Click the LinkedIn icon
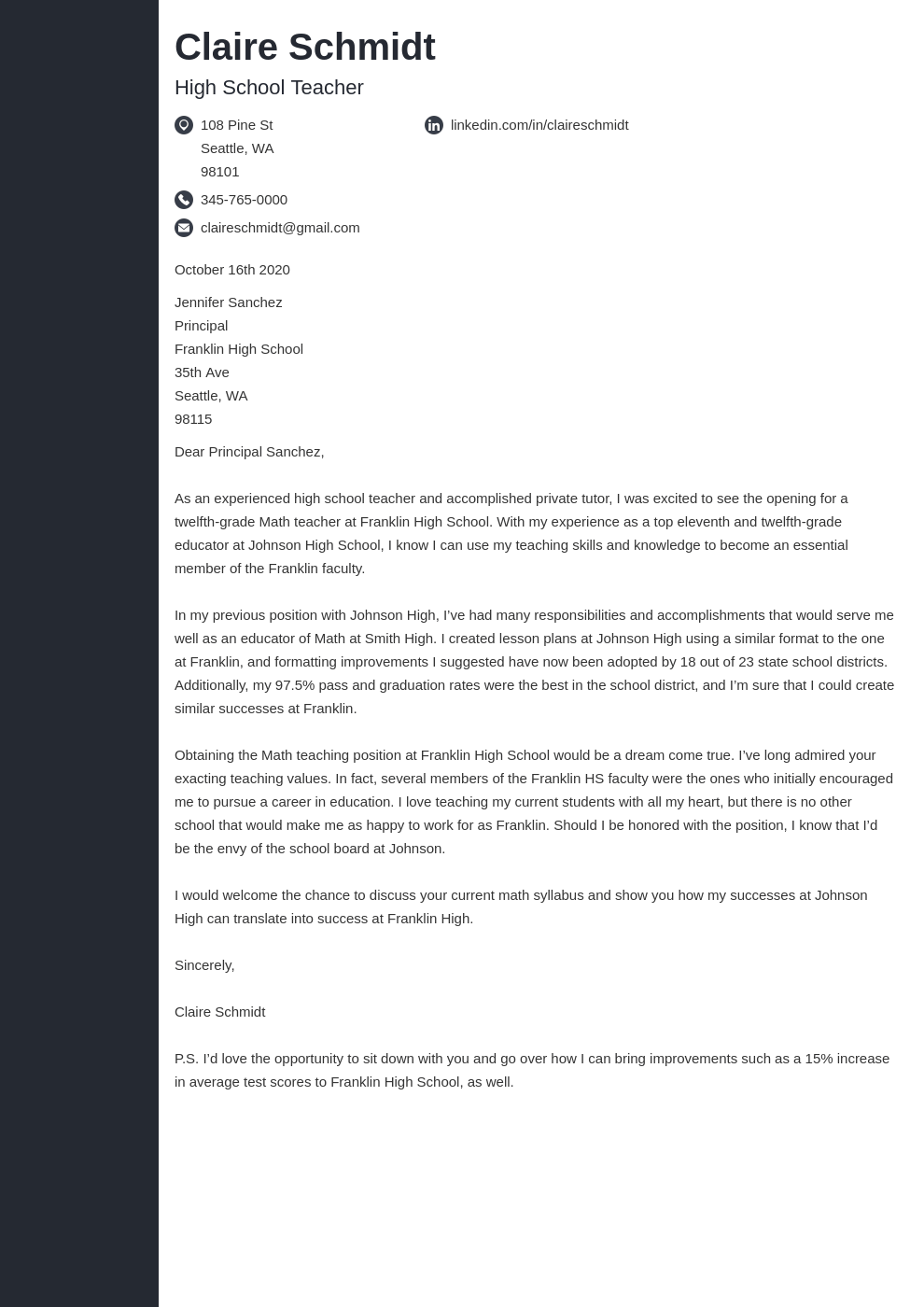The height and width of the screenshot is (1307, 924). (434, 125)
